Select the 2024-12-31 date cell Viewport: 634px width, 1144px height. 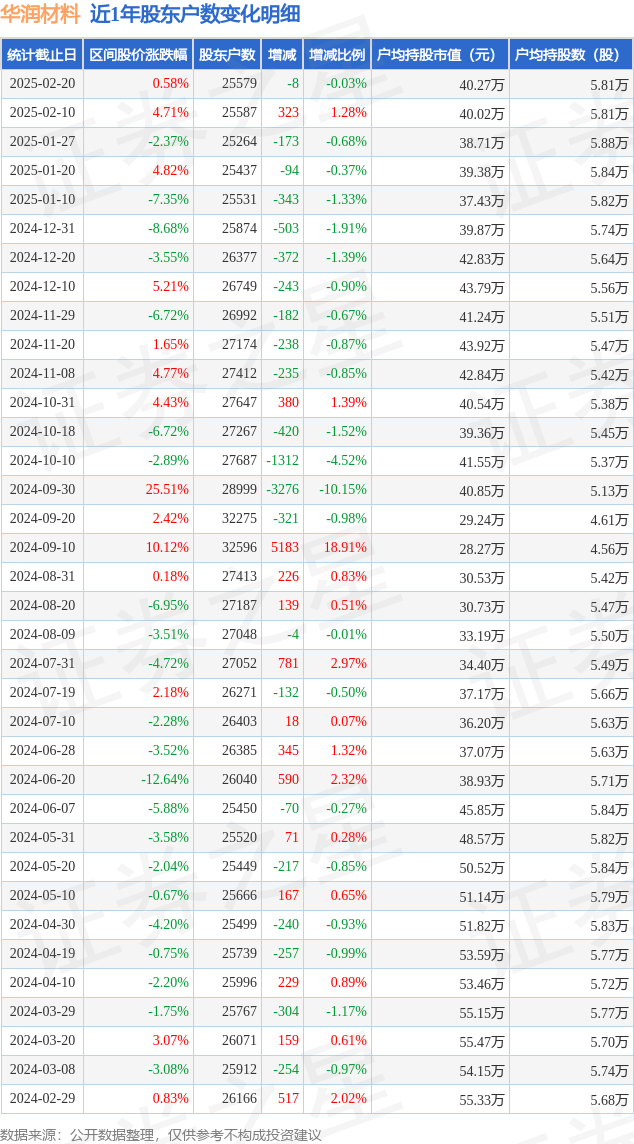point(42,228)
